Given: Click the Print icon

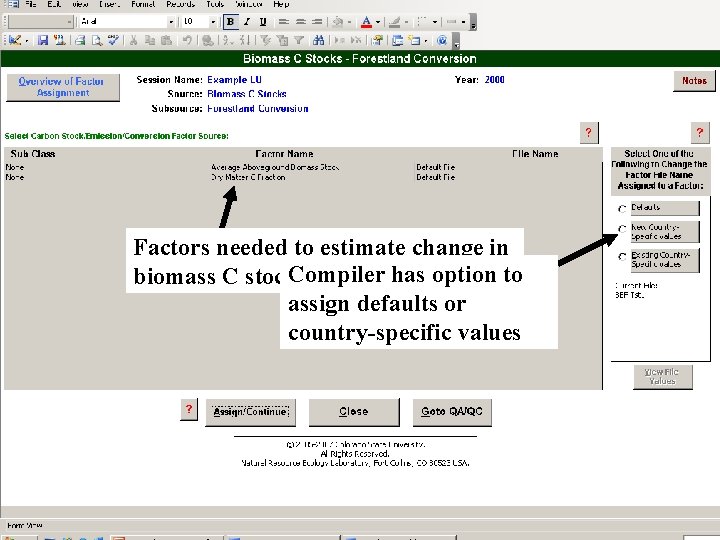Looking at the screenshot, I should [x=80, y=40].
